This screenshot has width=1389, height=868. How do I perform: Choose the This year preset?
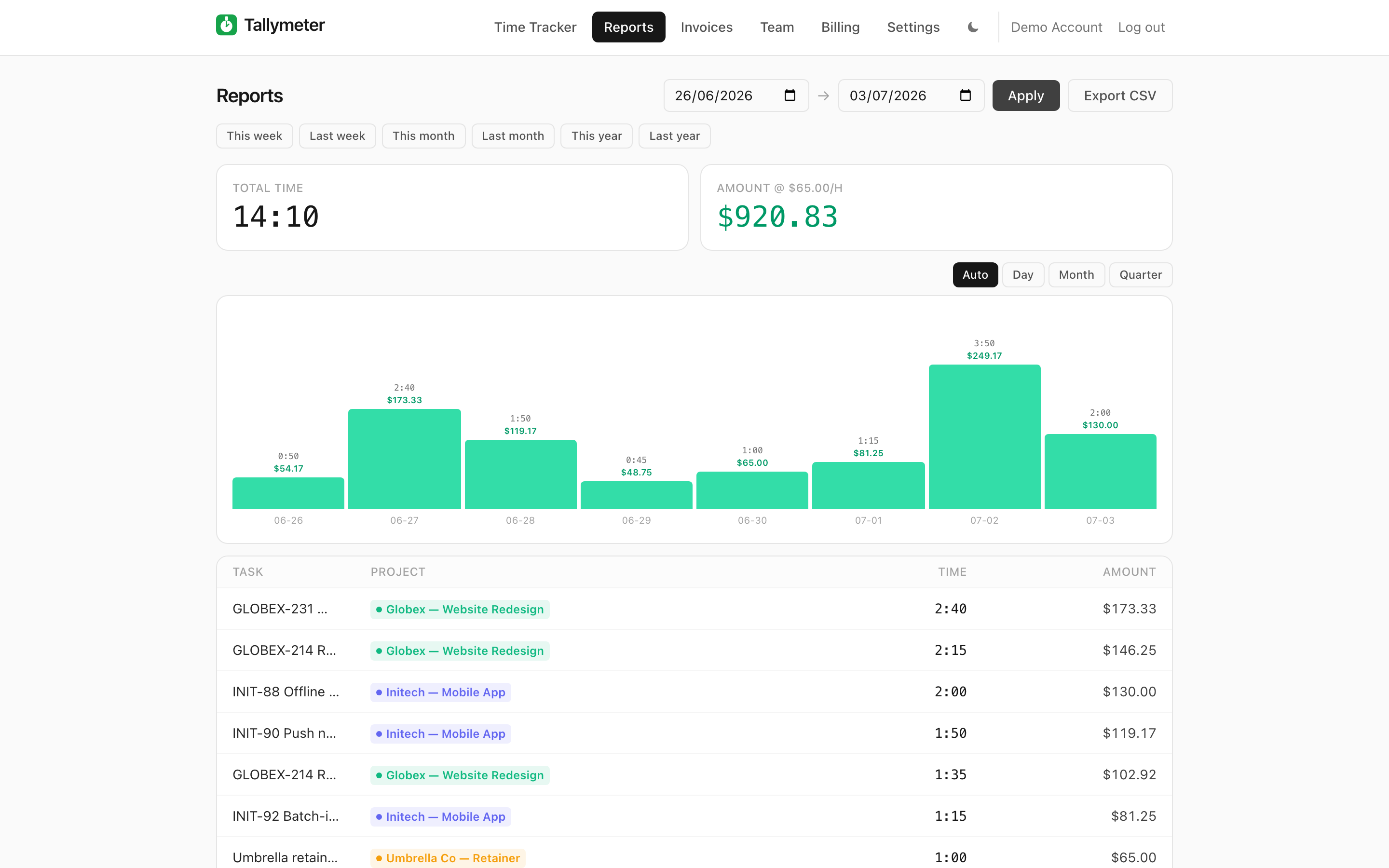point(596,136)
